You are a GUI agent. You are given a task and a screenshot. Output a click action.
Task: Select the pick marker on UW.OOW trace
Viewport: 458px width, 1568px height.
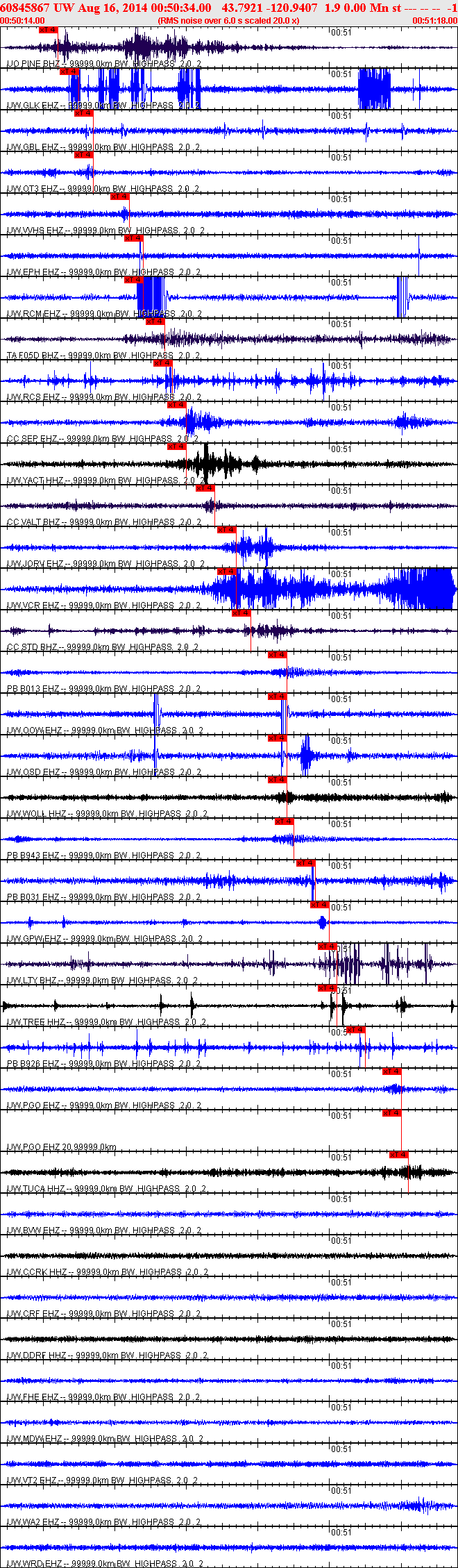point(277,697)
